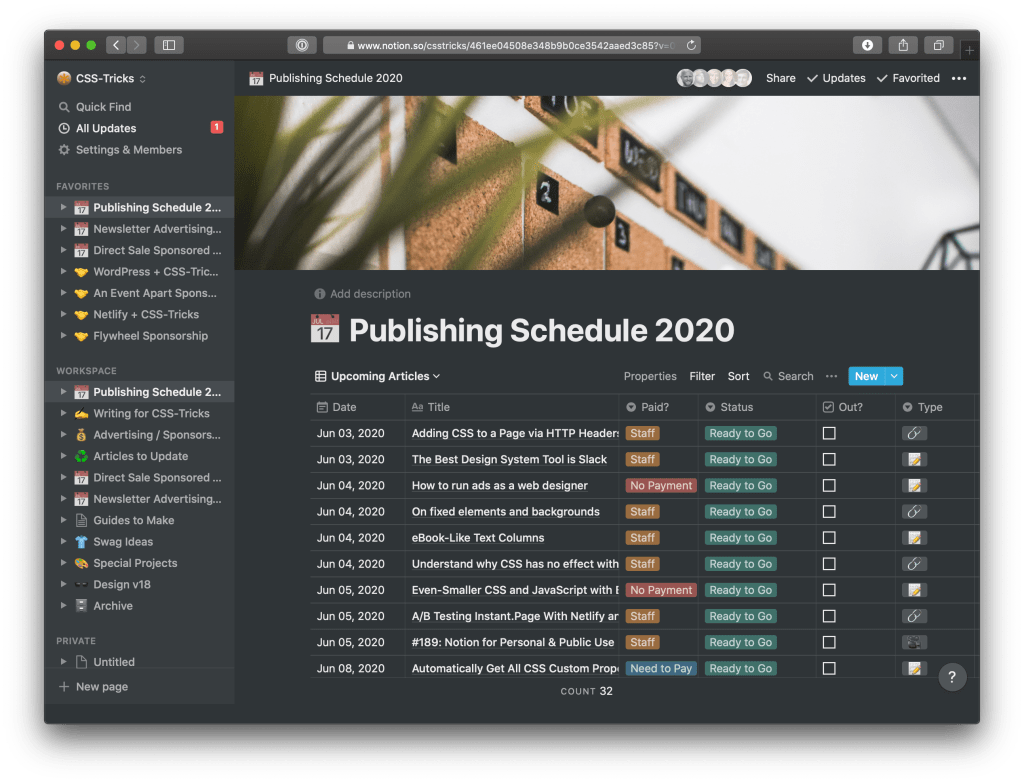Open the Paid? column header menu
This screenshot has width=1024, height=782.
click(x=659, y=407)
